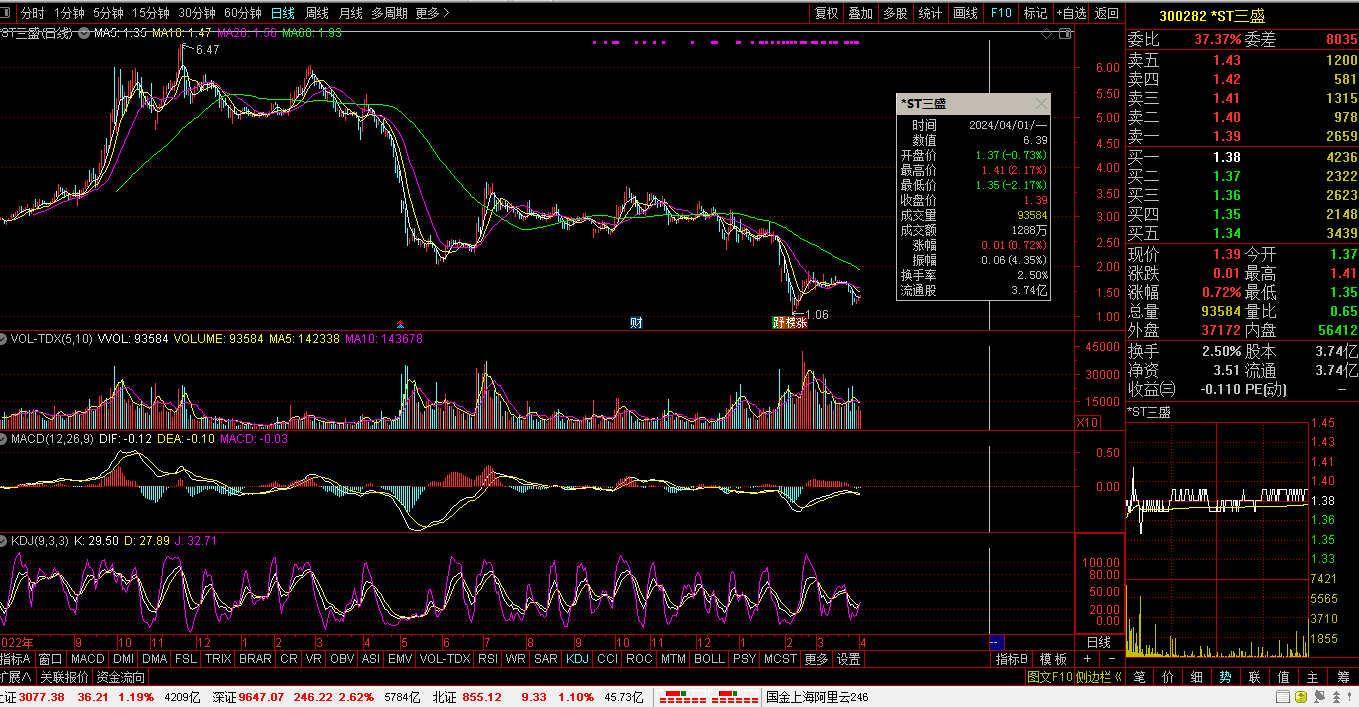Select RSI indicator in bottom bar
Viewport: 1359px width, 707px height.
point(488,660)
